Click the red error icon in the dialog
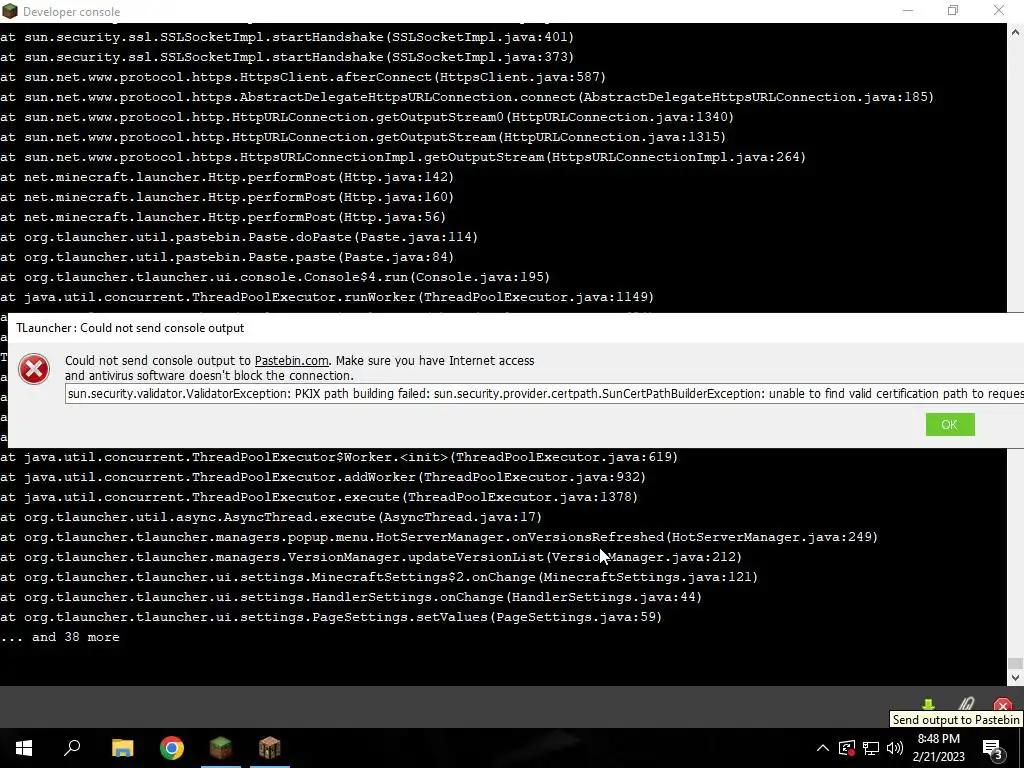1024x768 pixels. (34, 369)
